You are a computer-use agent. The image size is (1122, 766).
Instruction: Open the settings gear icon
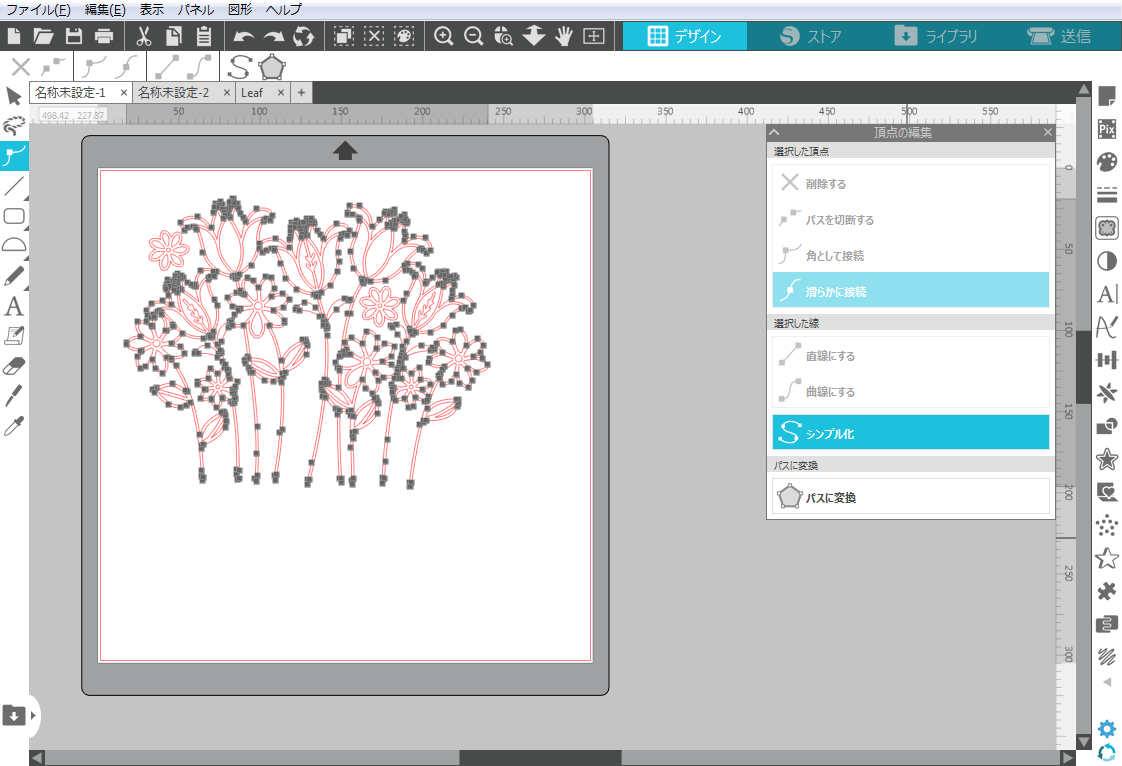(x=1106, y=729)
